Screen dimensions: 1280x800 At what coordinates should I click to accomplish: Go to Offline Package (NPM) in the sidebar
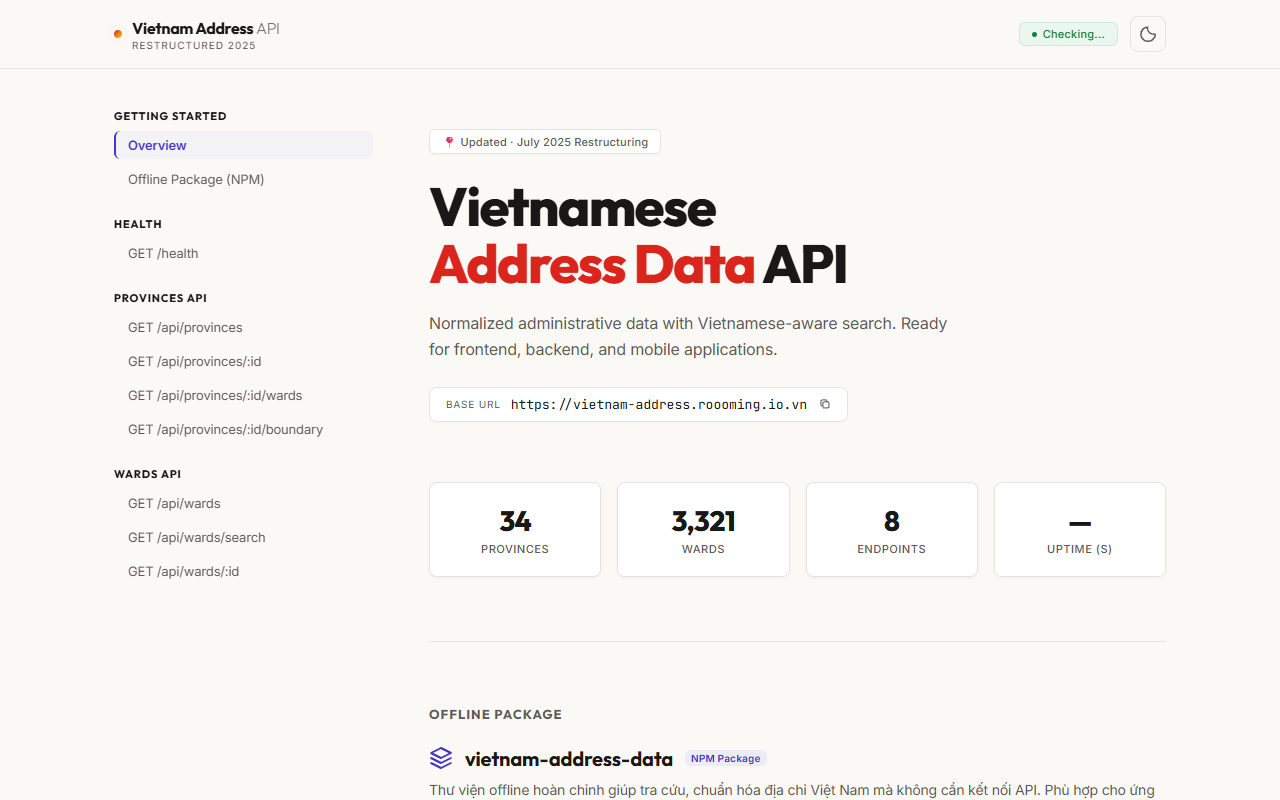pyautogui.click(x=243, y=179)
